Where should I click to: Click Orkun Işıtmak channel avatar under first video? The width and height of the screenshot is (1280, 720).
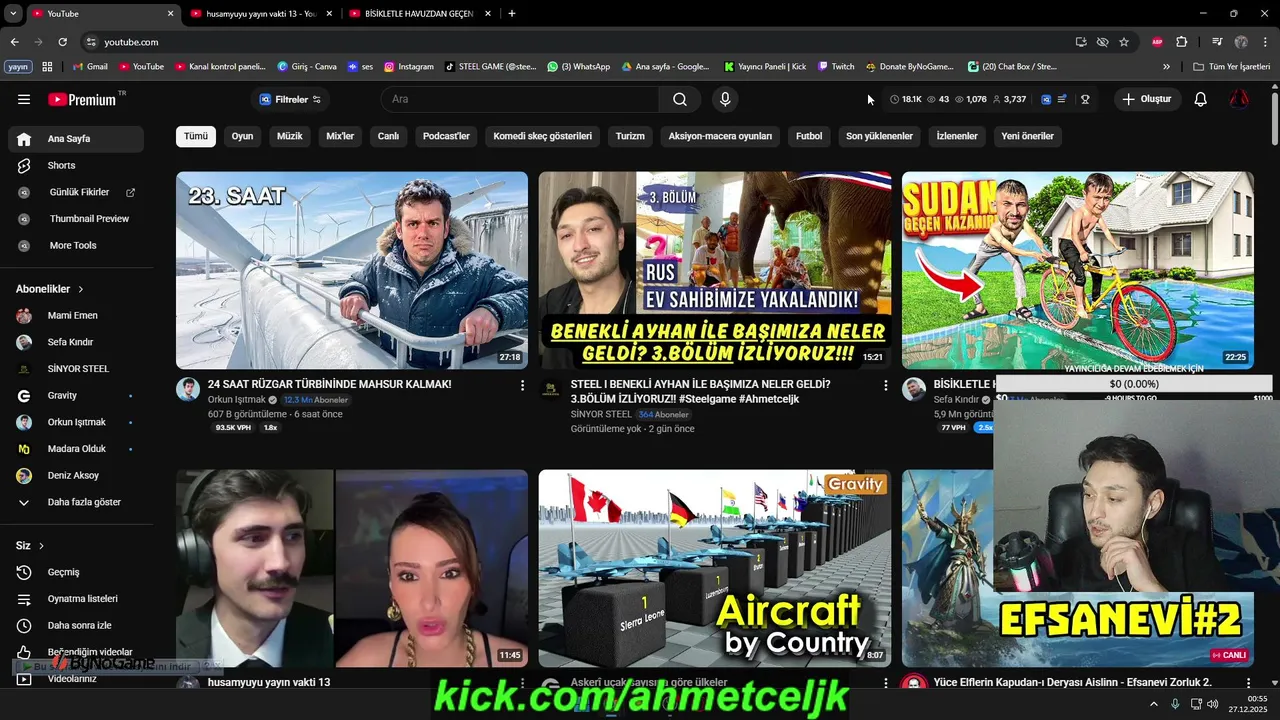188,389
